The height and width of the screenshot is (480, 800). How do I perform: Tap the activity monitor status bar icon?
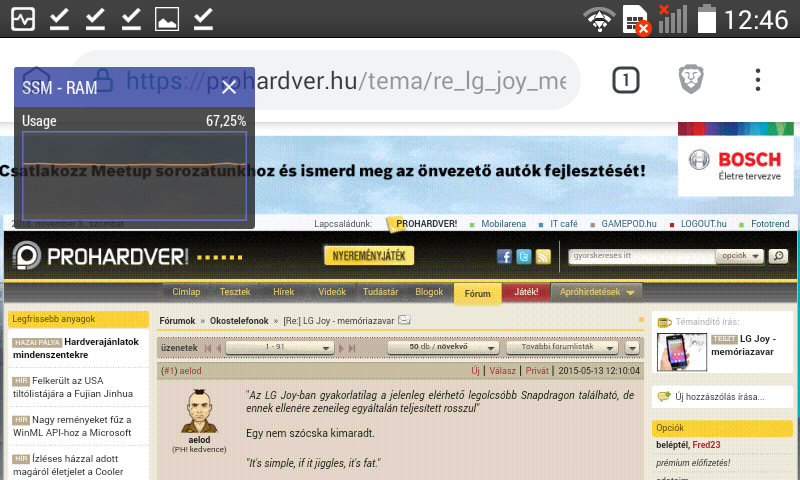[x=23, y=19]
